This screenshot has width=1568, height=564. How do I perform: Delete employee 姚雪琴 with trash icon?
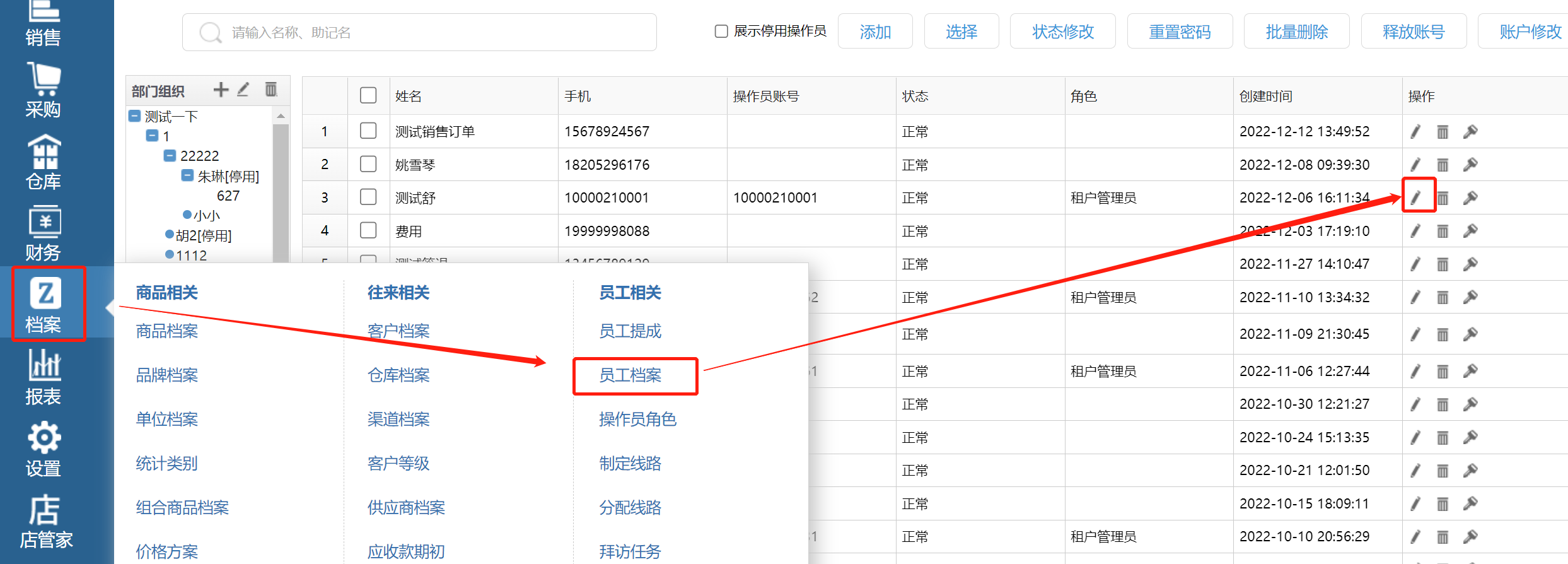(x=1443, y=165)
